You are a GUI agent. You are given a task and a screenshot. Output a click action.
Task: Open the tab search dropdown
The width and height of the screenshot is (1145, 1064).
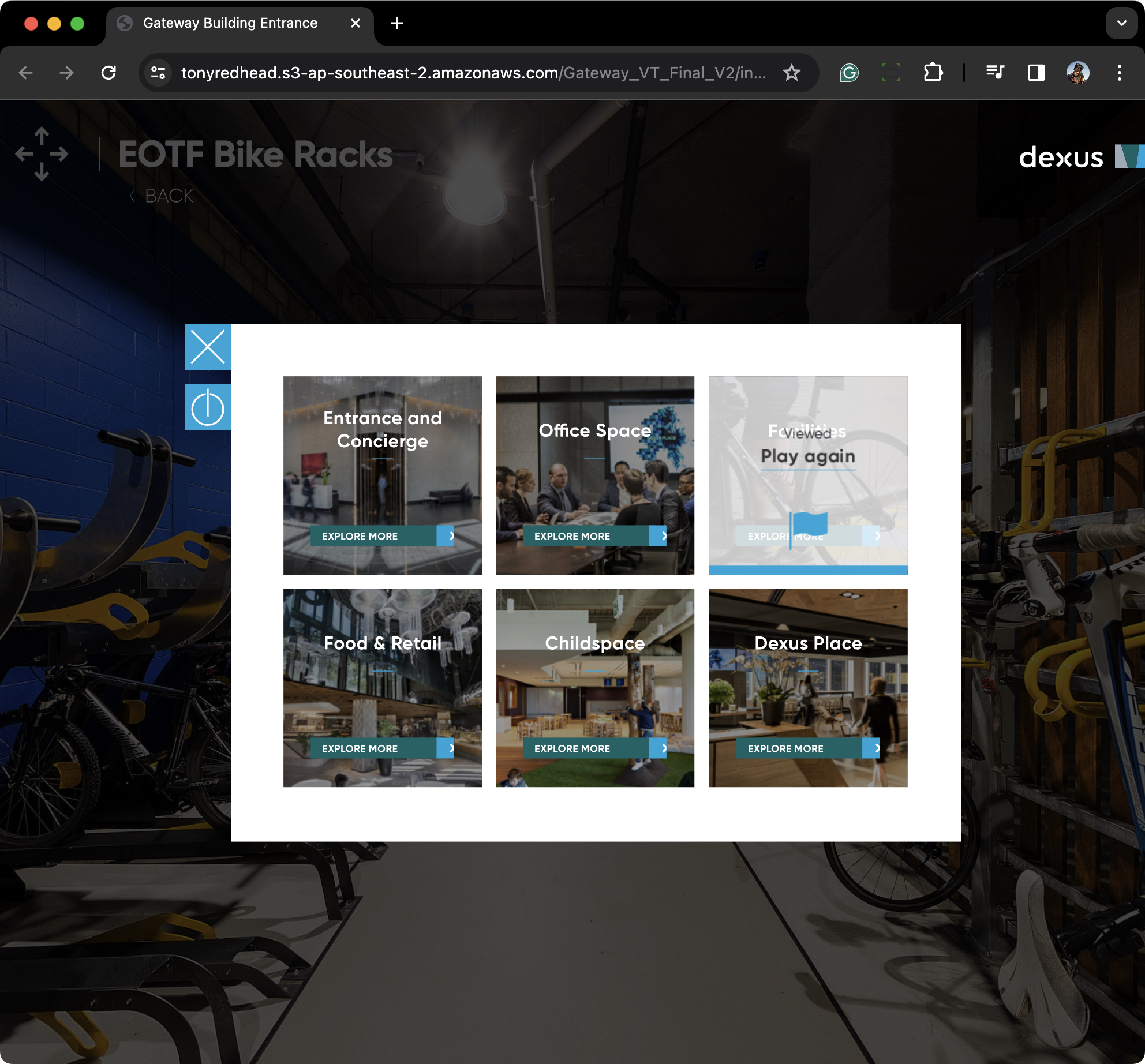pos(1122,23)
